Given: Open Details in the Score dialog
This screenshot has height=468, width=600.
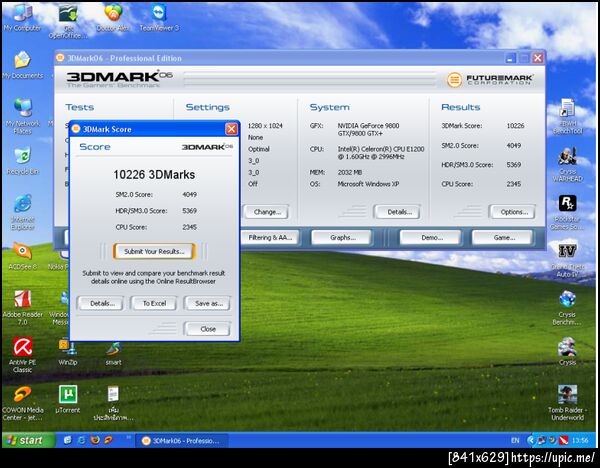Looking at the screenshot, I should (x=102, y=303).
